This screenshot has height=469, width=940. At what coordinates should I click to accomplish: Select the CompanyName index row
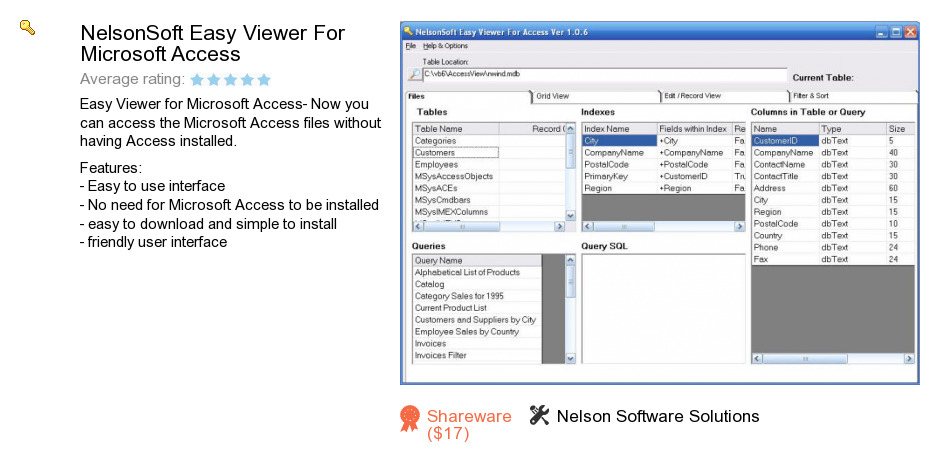click(663, 153)
